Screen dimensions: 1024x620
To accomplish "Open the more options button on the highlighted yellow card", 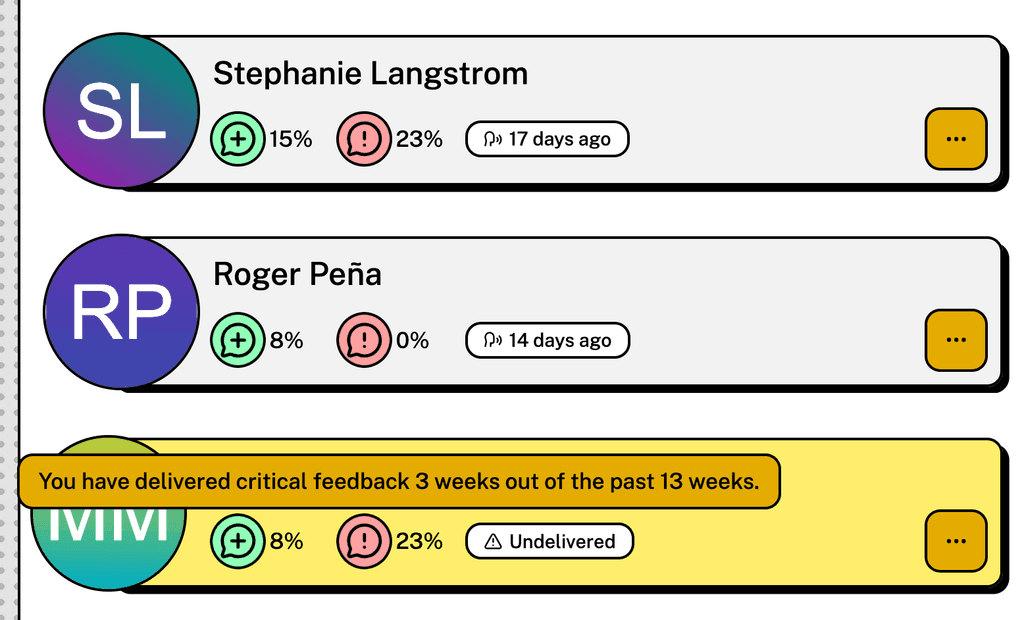I will 955,541.
